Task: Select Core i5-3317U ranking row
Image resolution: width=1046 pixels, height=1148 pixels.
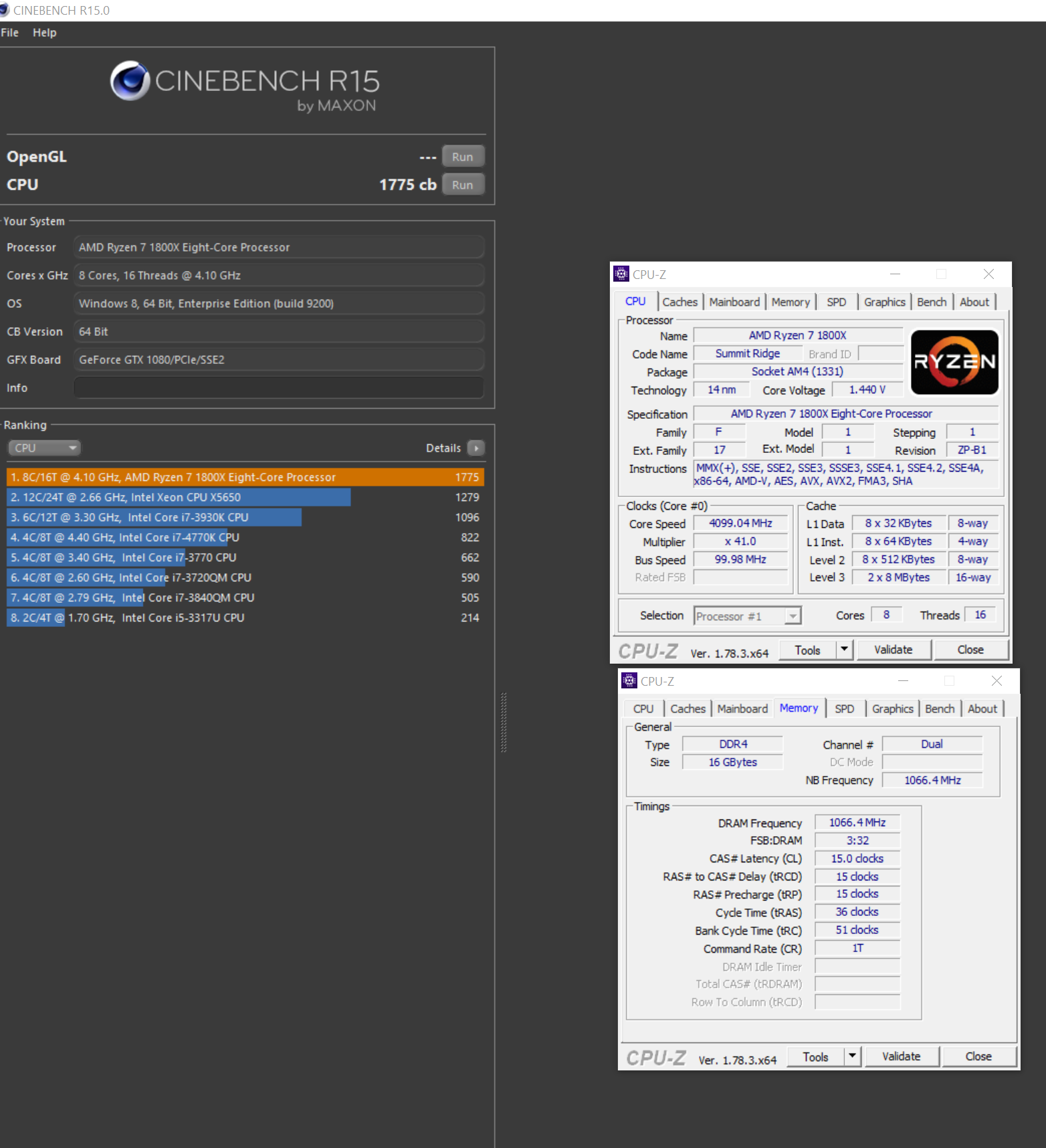Action: pyautogui.click(x=245, y=617)
